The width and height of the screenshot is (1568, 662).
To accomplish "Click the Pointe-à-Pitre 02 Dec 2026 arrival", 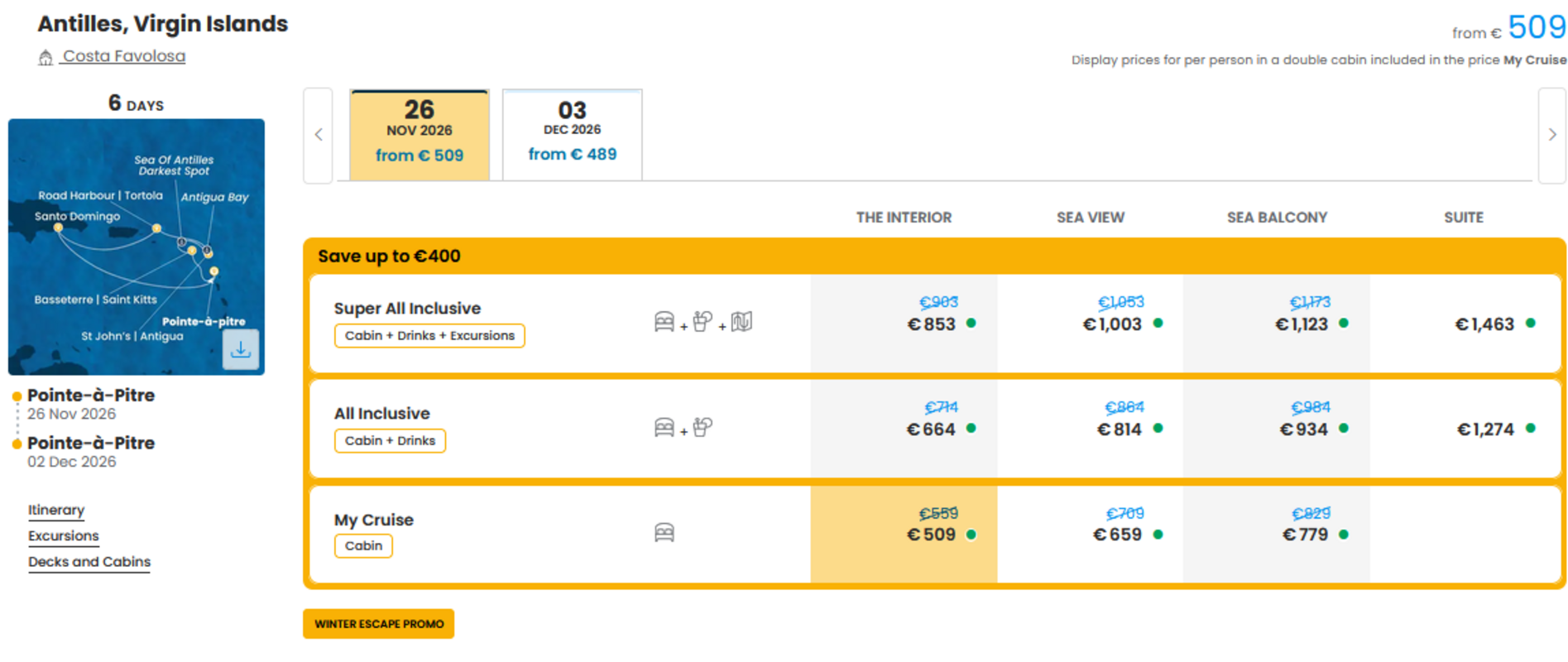I will (91, 452).
